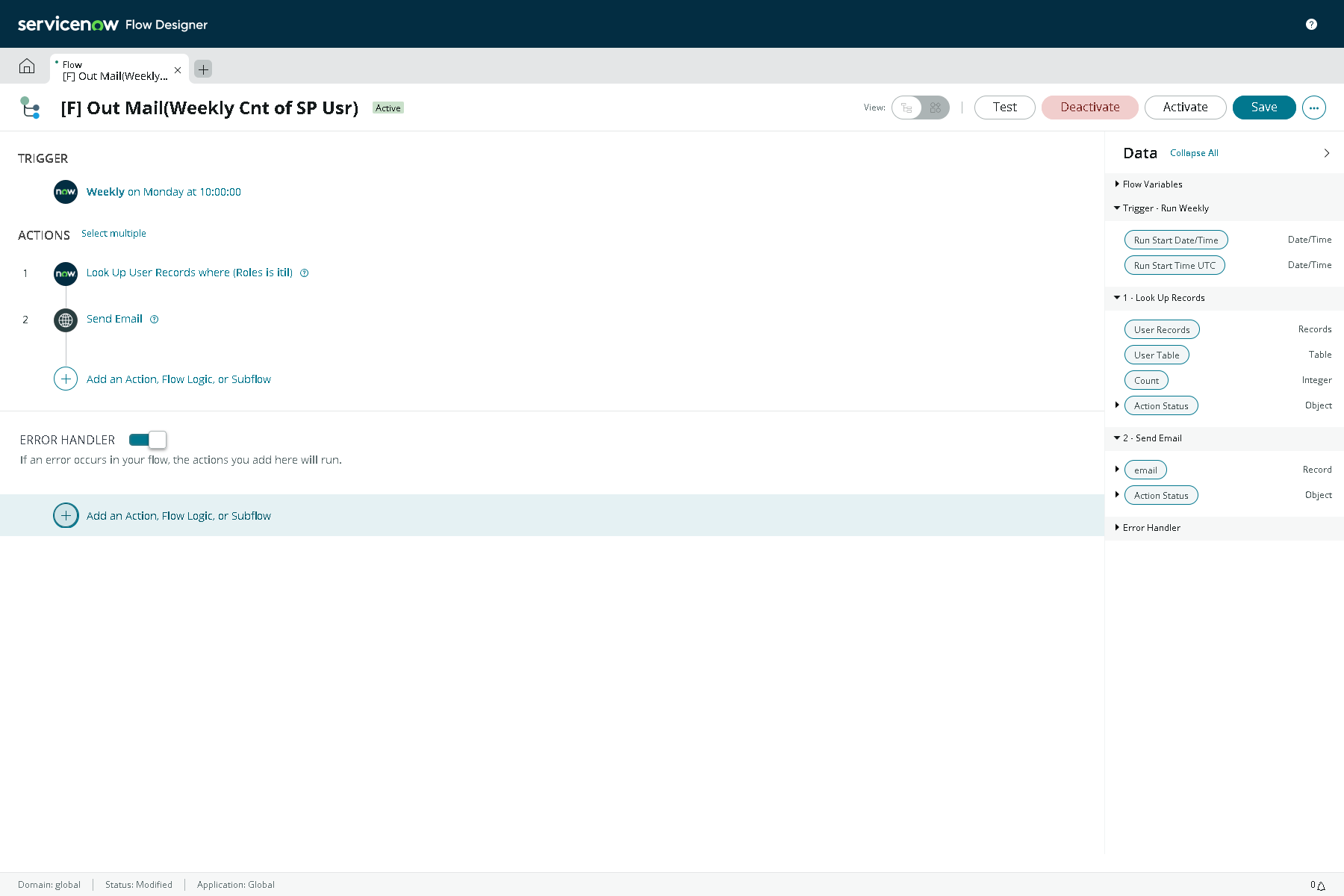The height and width of the screenshot is (896, 1344).
Task: Select Run Start Time UTC data pill
Action: 1175,265
